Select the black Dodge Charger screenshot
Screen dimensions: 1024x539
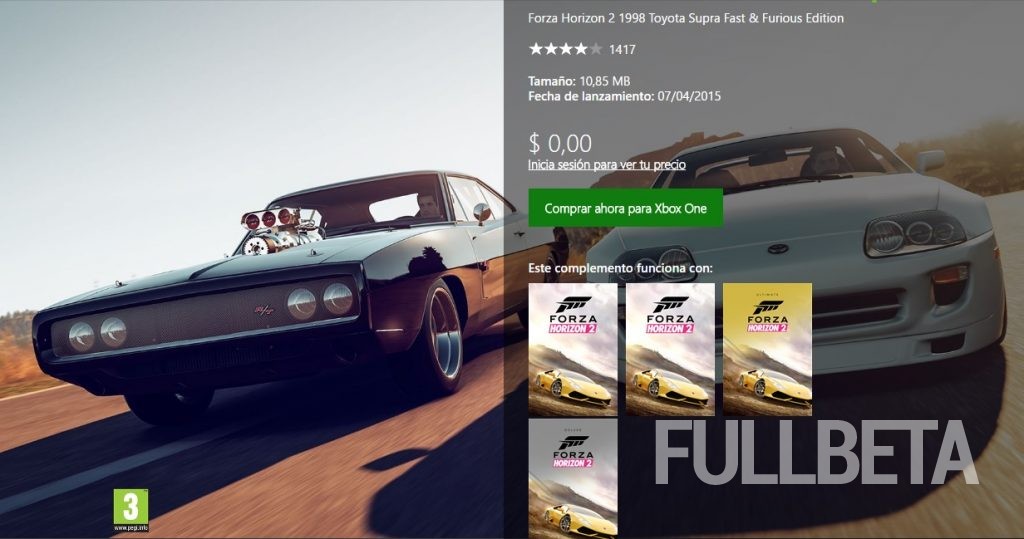pos(251,269)
